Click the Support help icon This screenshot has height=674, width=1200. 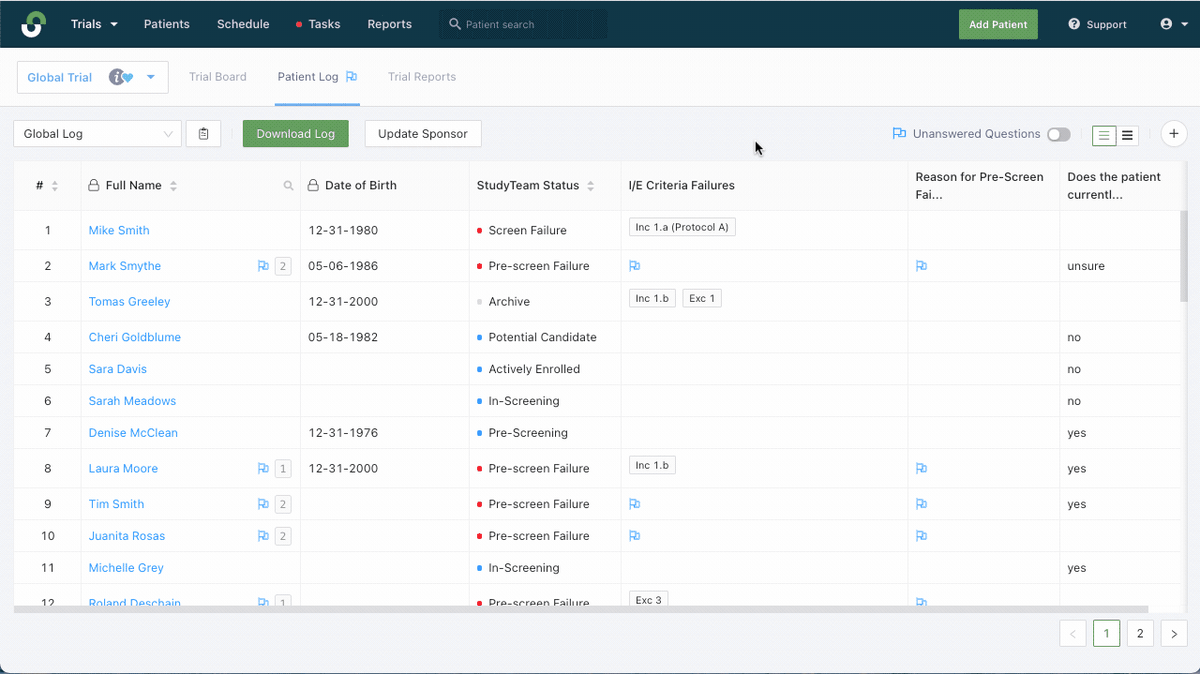coord(1074,24)
